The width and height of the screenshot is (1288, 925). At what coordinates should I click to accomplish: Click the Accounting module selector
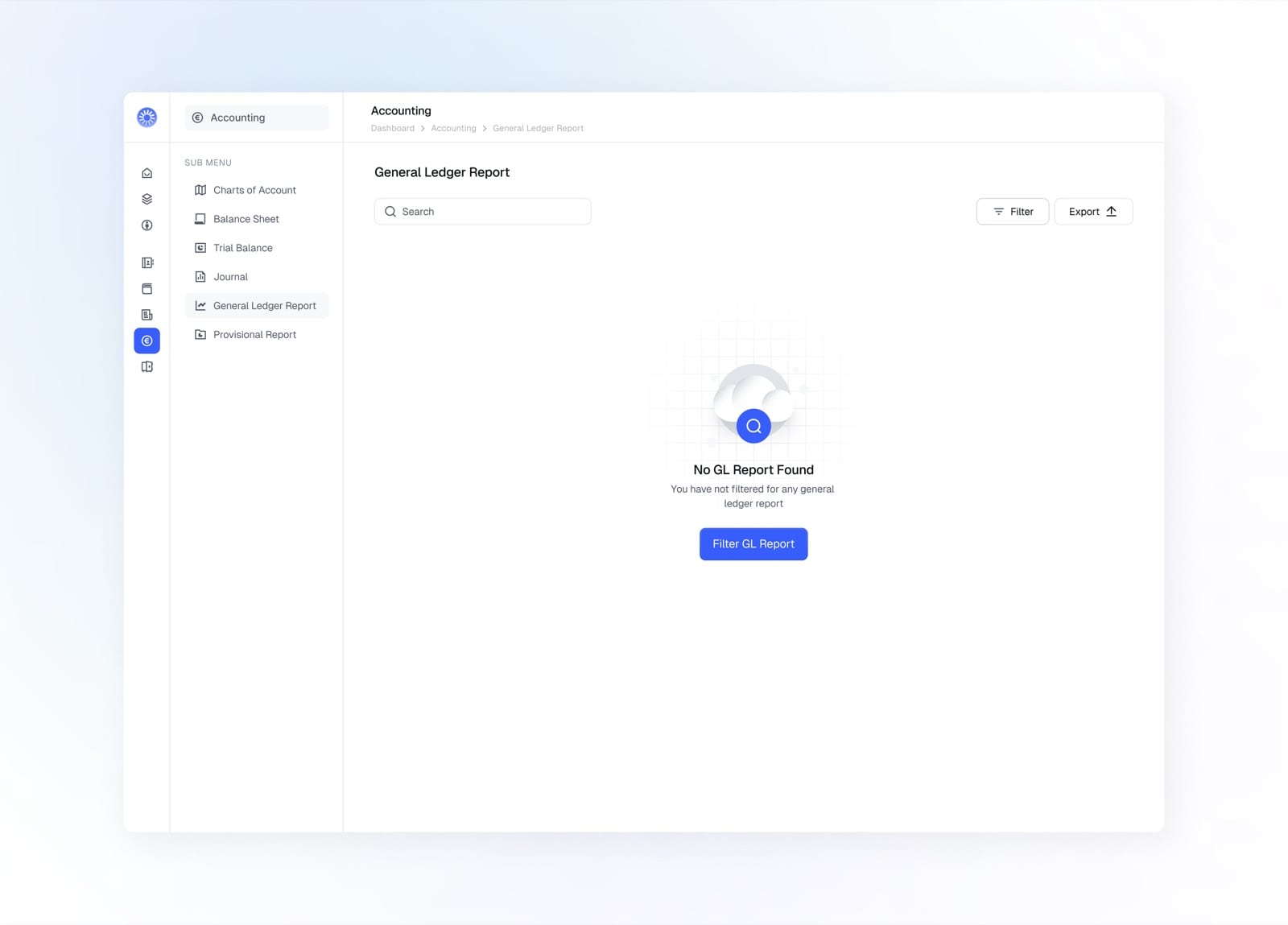point(256,118)
